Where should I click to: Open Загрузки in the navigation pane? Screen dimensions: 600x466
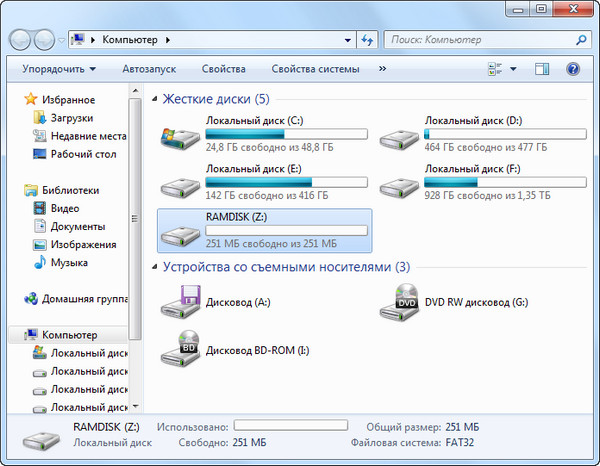[71, 118]
